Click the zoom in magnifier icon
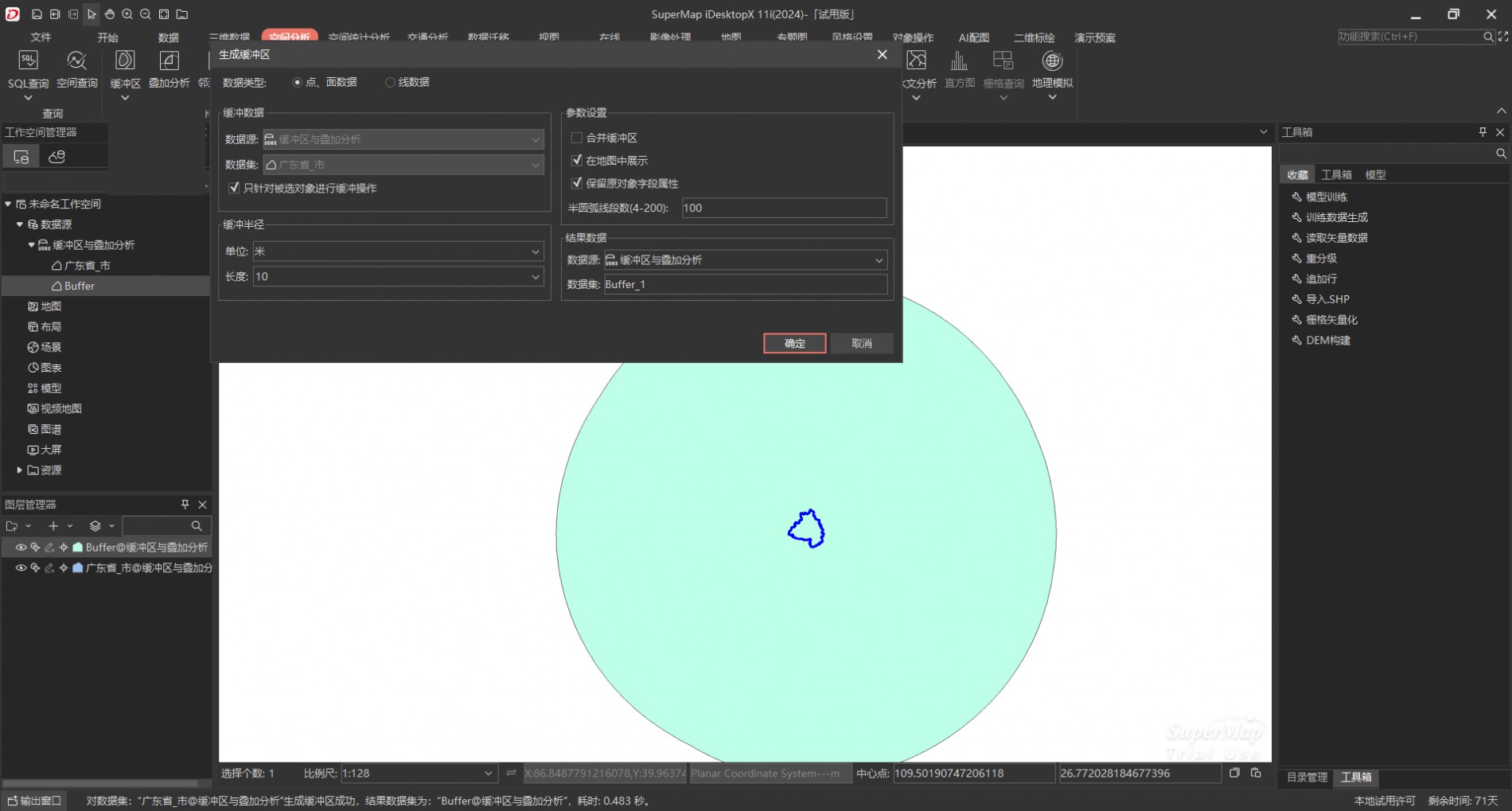 pos(127,14)
